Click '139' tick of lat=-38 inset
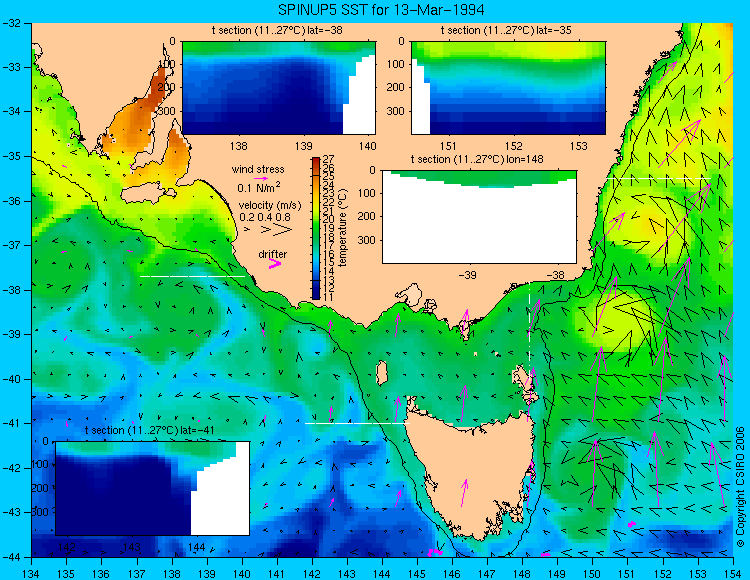The image size is (750, 580). click(303, 146)
